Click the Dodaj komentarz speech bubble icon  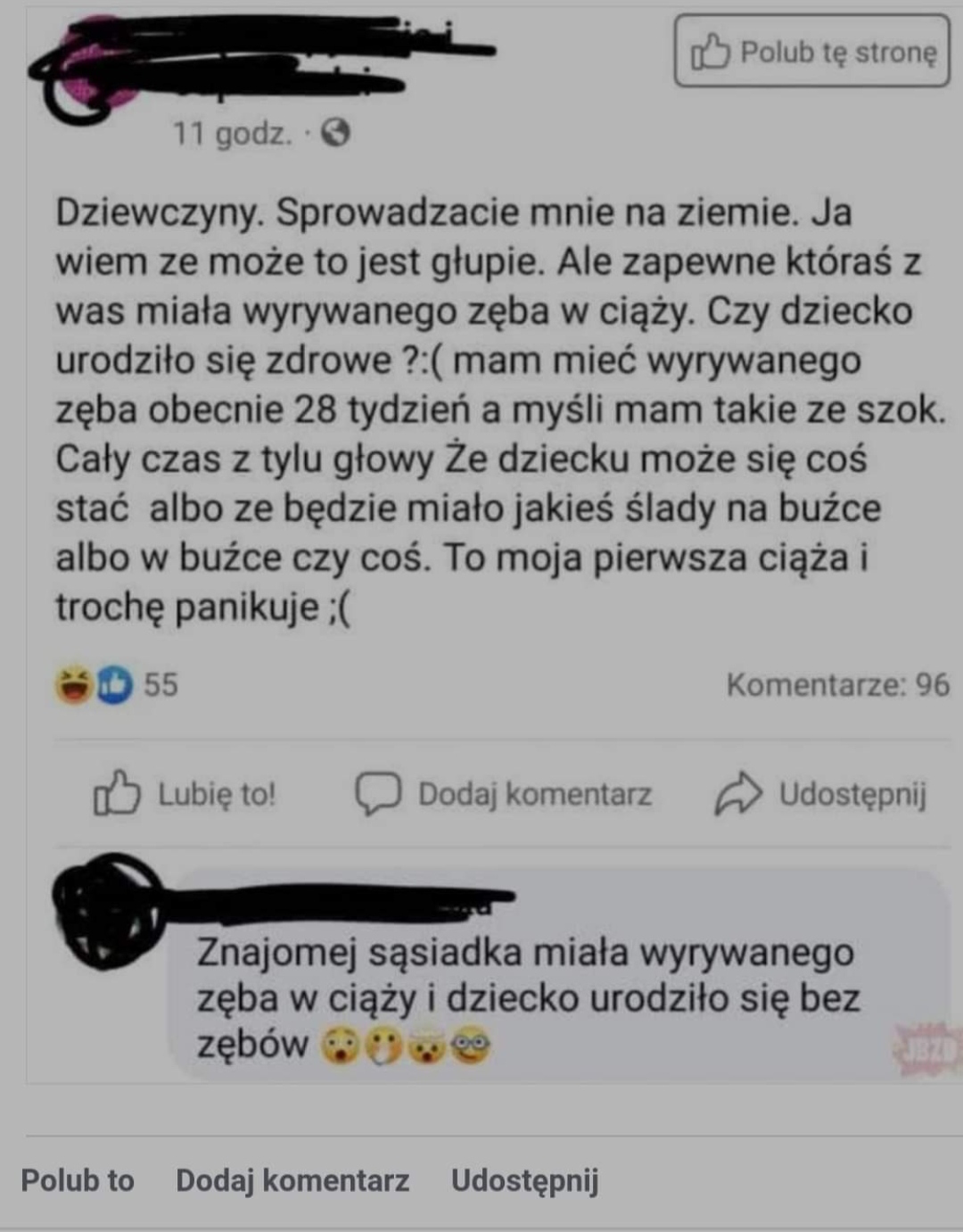point(379,793)
